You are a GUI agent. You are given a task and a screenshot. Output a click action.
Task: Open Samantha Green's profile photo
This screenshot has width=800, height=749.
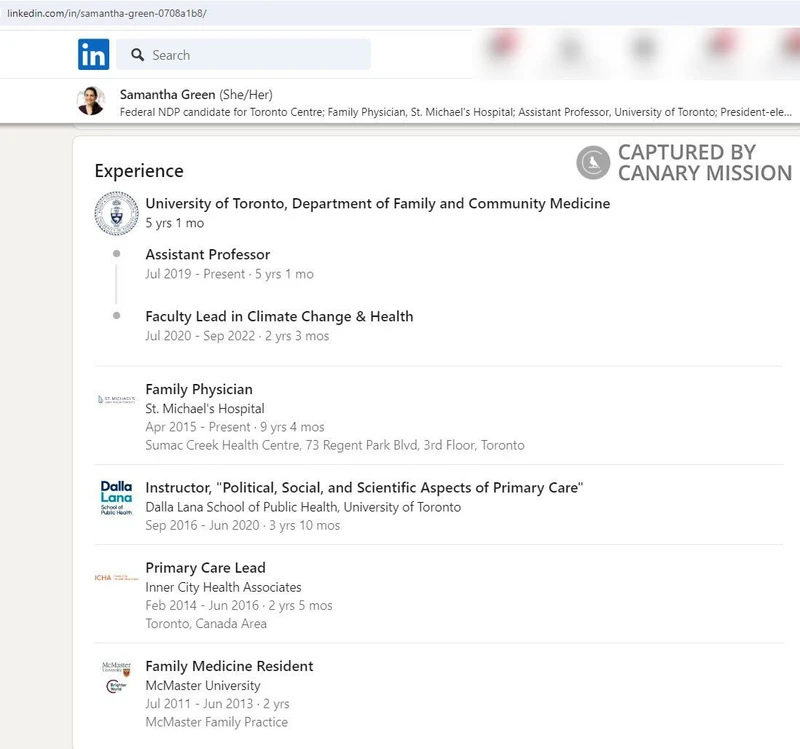[x=91, y=101]
